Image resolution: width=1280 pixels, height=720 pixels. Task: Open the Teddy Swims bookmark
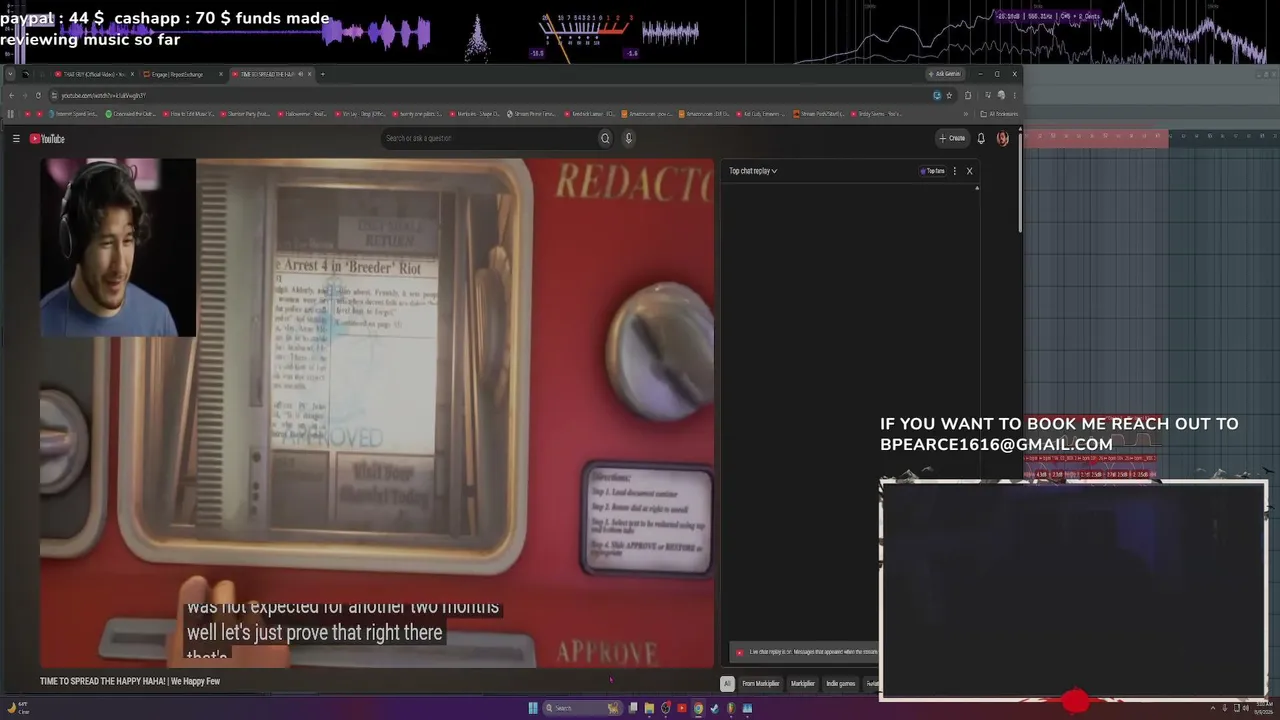[877, 114]
